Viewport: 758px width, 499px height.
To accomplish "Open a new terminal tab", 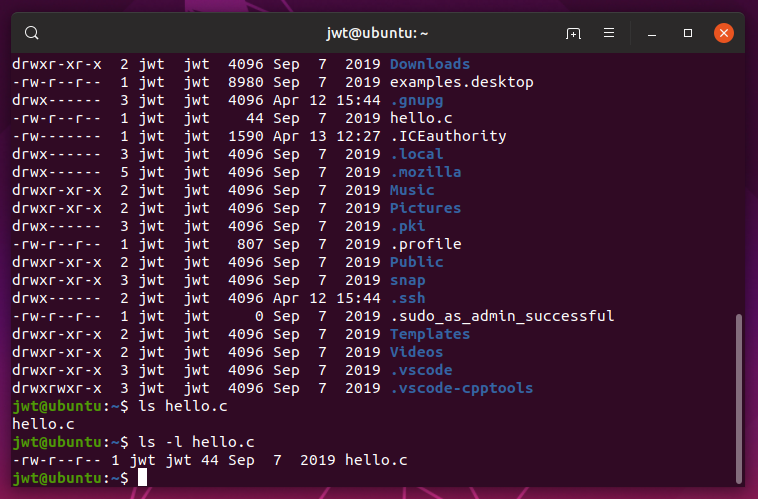I will (x=573, y=33).
